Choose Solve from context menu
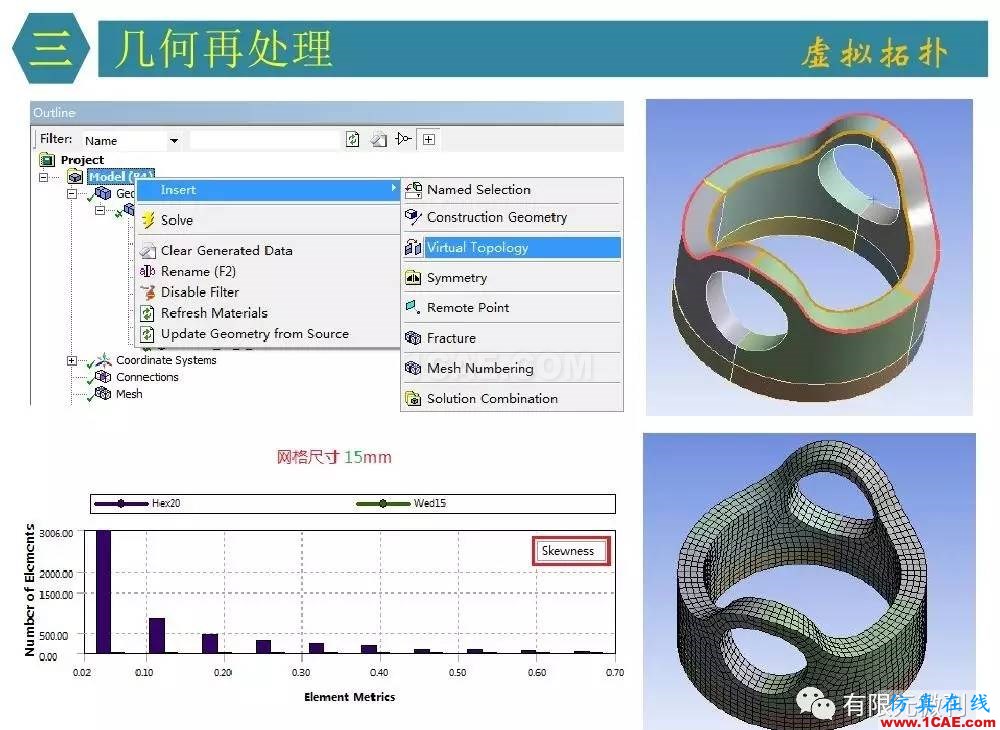 268,220
